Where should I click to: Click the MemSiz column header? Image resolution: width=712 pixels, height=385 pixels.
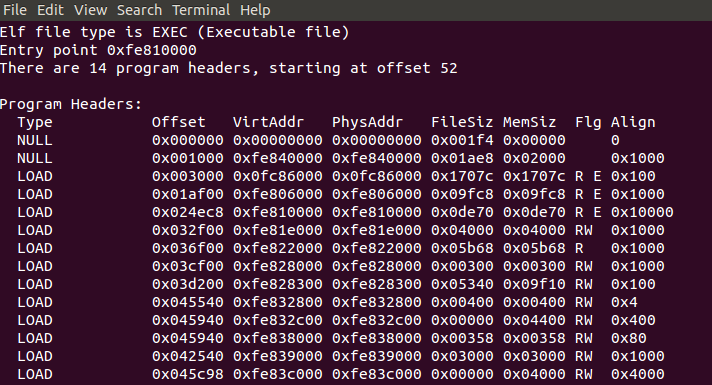pyautogui.click(x=529, y=122)
